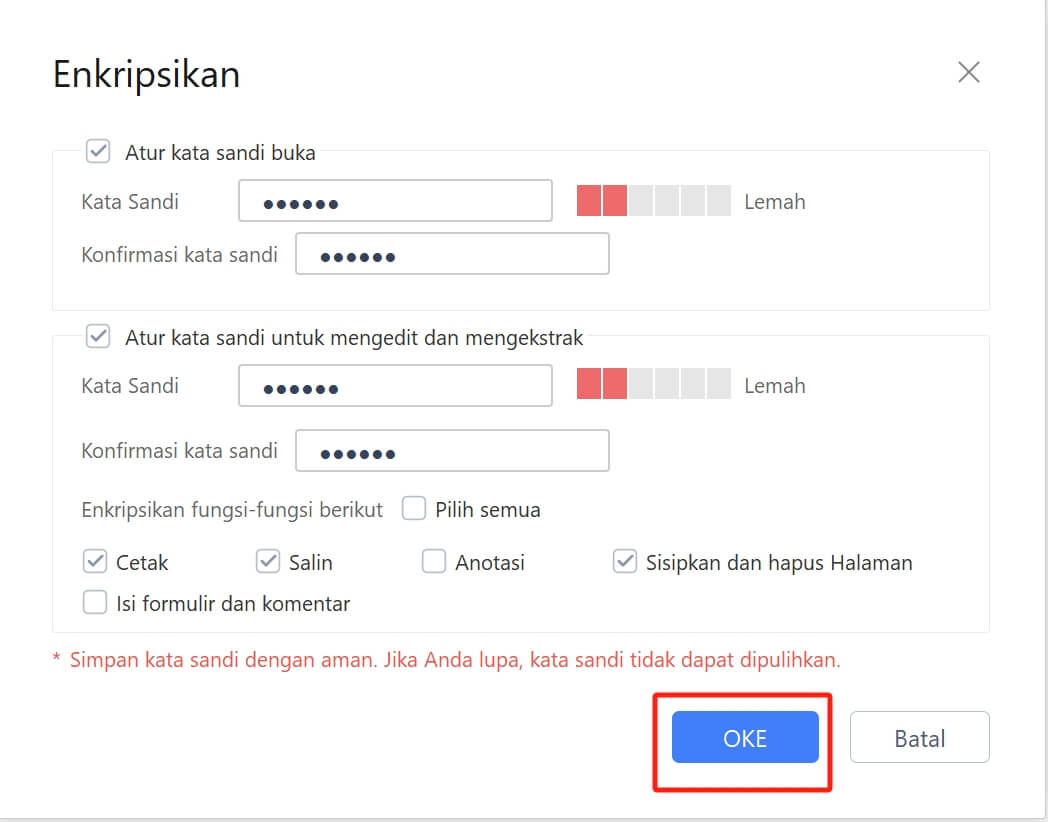The width and height of the screenshot is (1048, 822).
Task: Uncheck the Salin permission
Action: pyautogui.click(x=268, y=561)
